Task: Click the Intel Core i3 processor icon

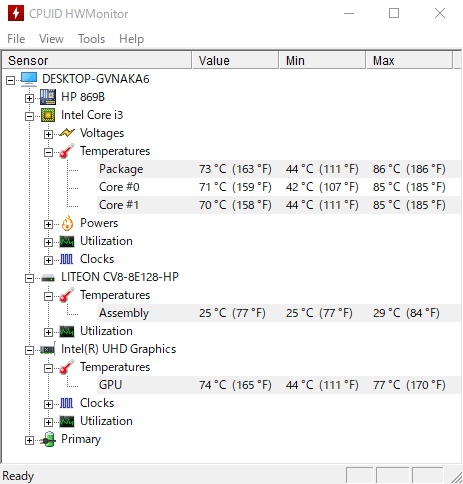Action: point(48,115)
